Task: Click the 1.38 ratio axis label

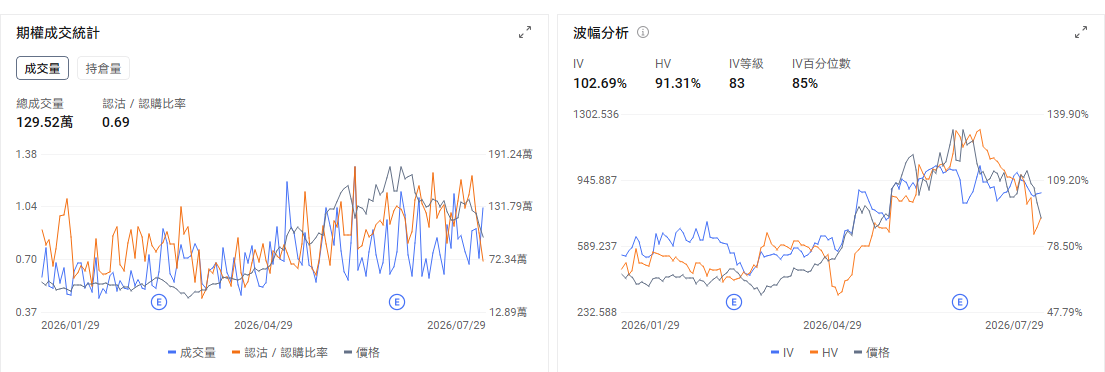Action: tap(27, 154)
